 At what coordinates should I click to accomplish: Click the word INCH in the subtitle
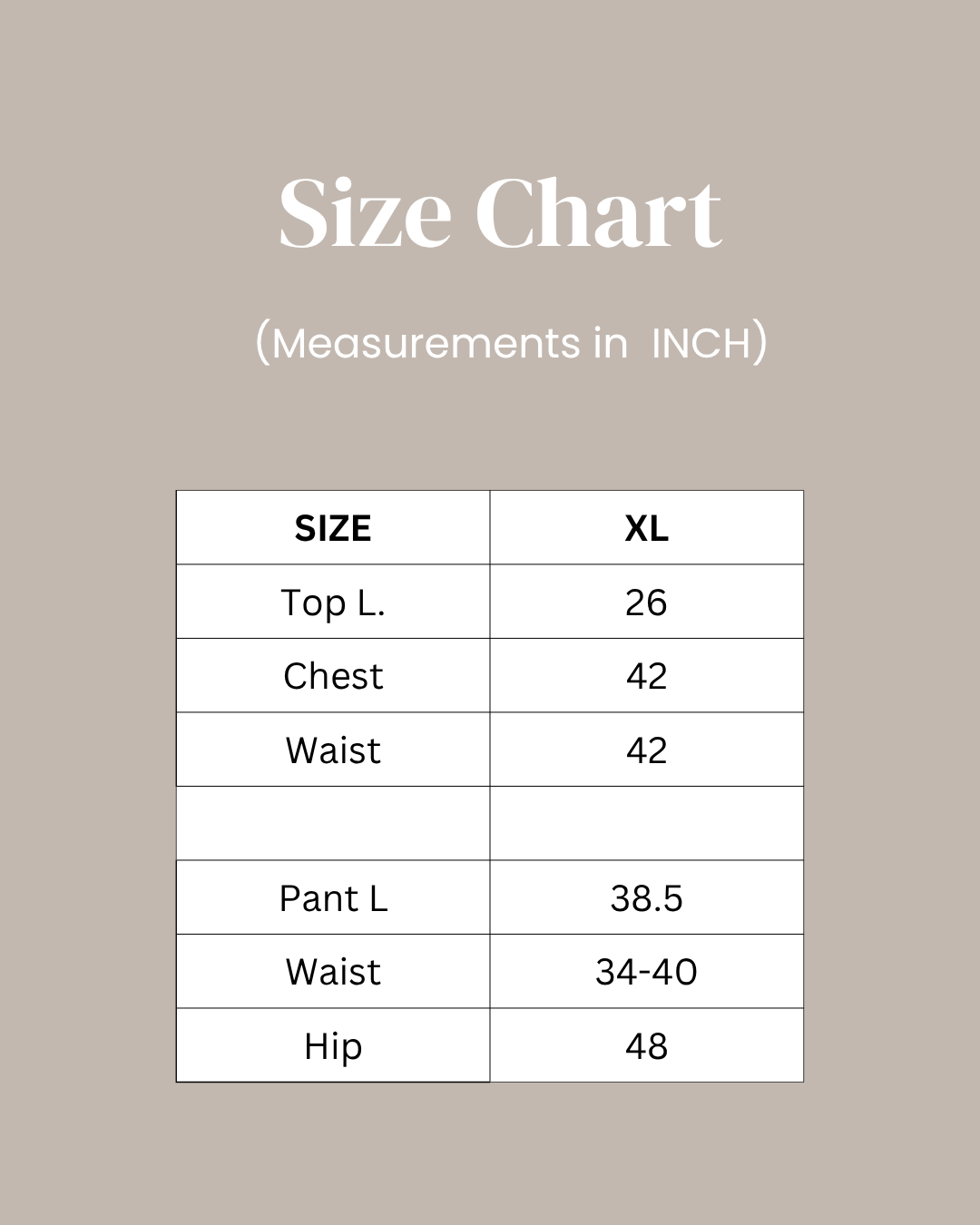(x=702, y=344)
